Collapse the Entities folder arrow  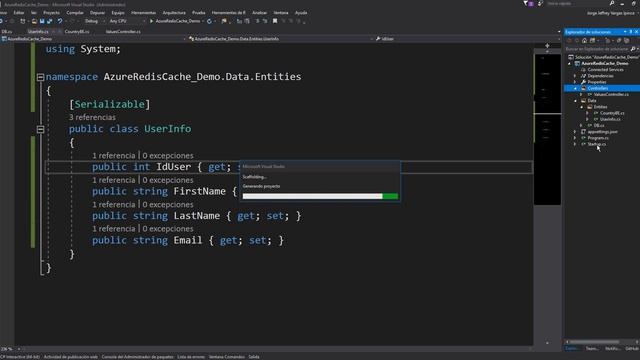582,107
